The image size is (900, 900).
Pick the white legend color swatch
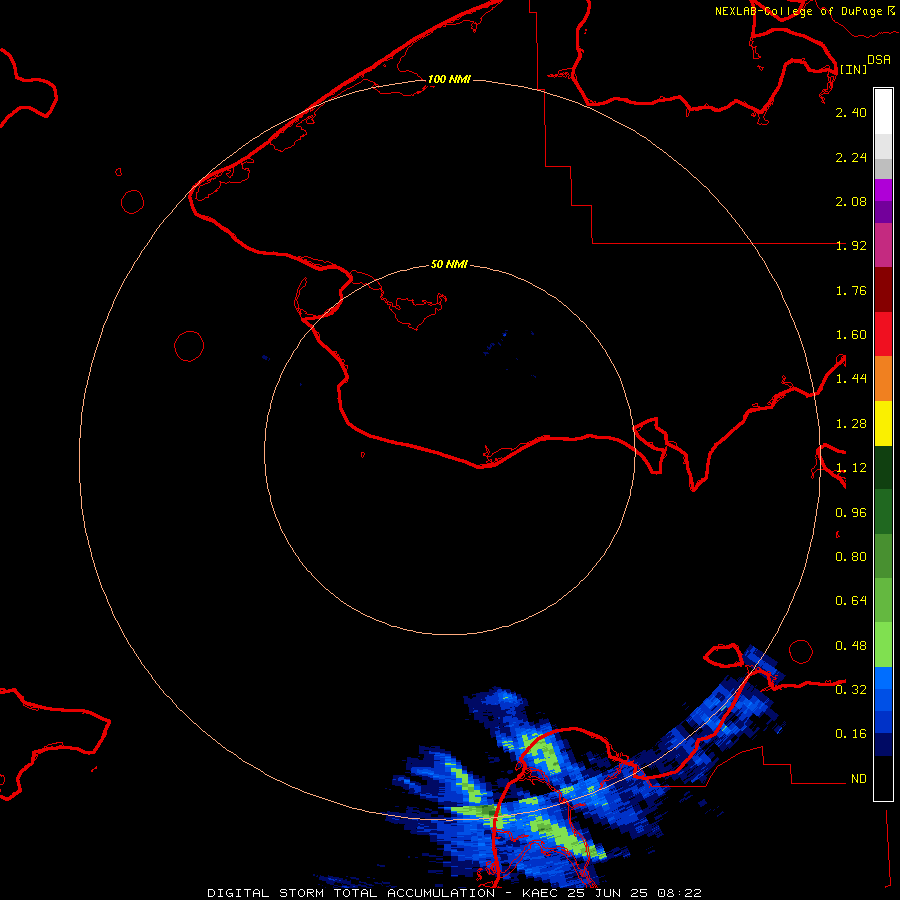[x=883, y=112]
